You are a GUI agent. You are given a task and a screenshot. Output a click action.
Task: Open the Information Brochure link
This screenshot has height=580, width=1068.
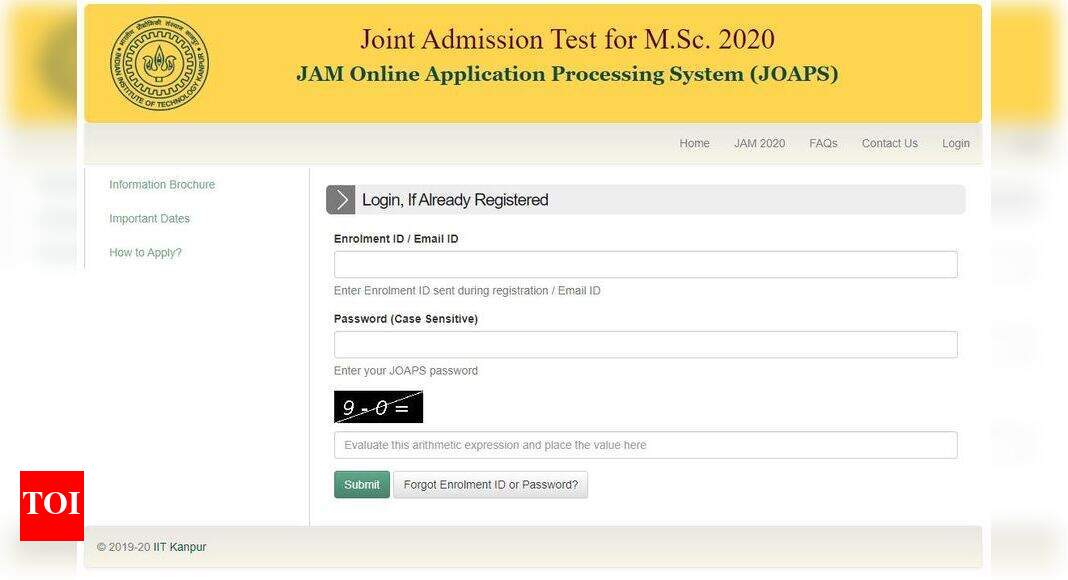162,184
